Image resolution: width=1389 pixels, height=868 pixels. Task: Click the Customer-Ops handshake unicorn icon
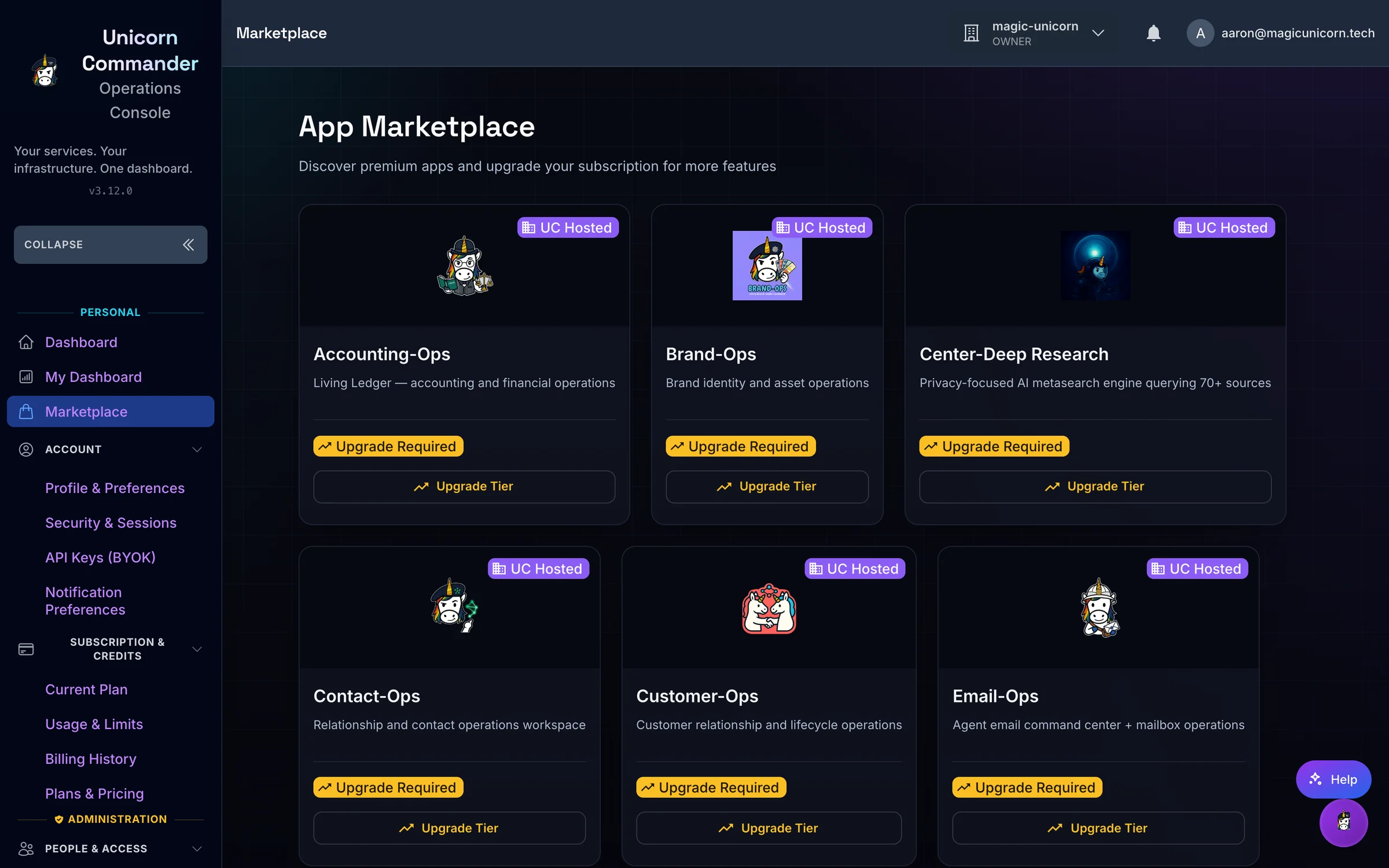coord(769,608)
